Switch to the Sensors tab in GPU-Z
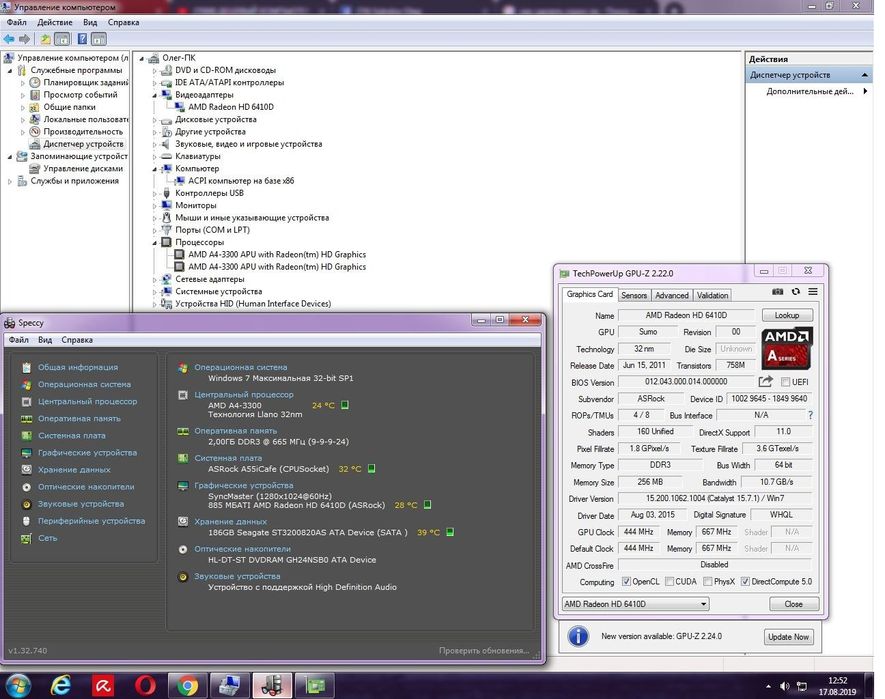 pos(634,295)
